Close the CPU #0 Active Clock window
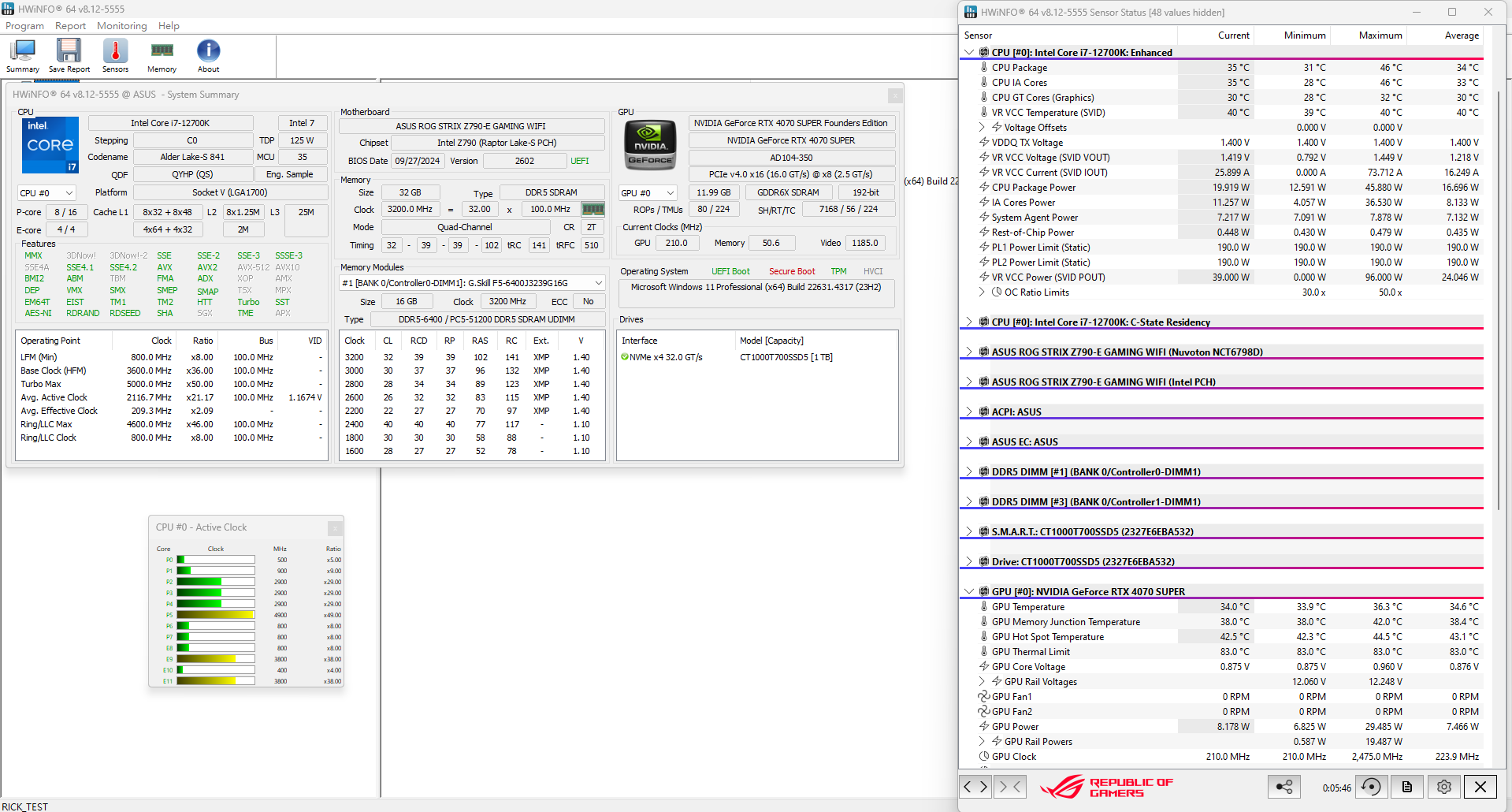This screenshot has width=1512, height=812. 335,528
